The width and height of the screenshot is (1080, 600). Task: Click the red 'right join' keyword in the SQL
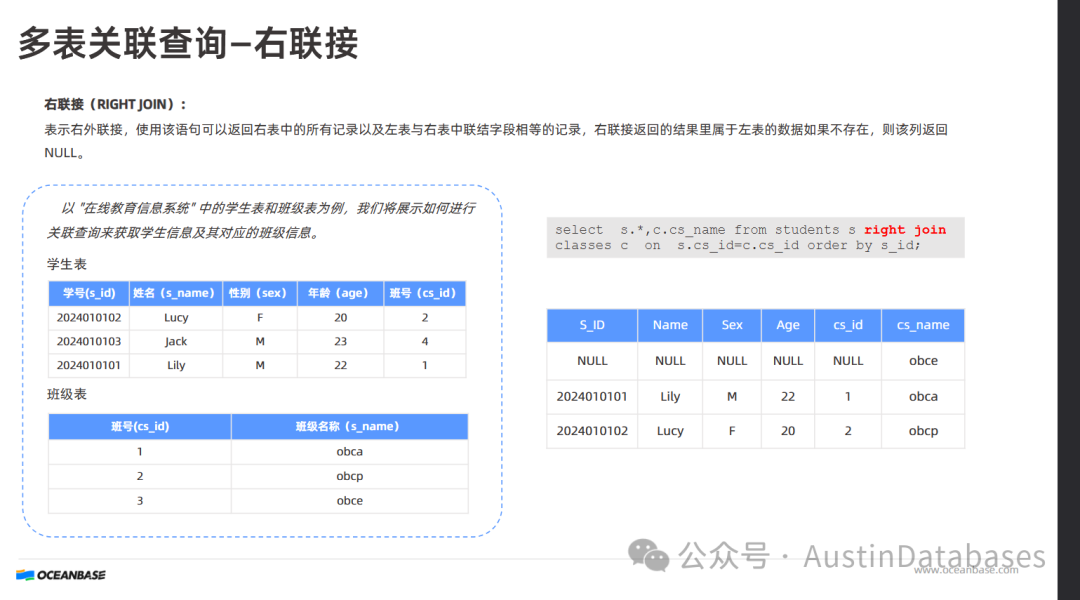(905, 230)
